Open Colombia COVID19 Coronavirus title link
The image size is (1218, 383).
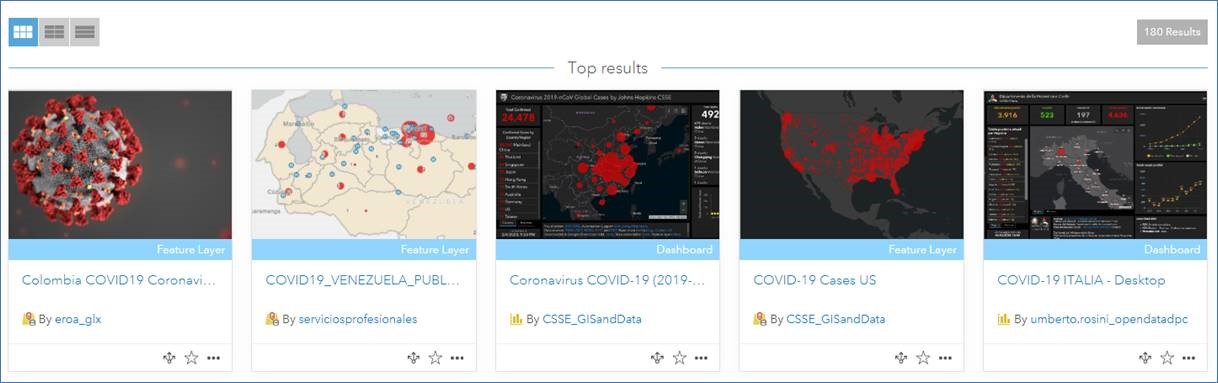coord(118,280)
